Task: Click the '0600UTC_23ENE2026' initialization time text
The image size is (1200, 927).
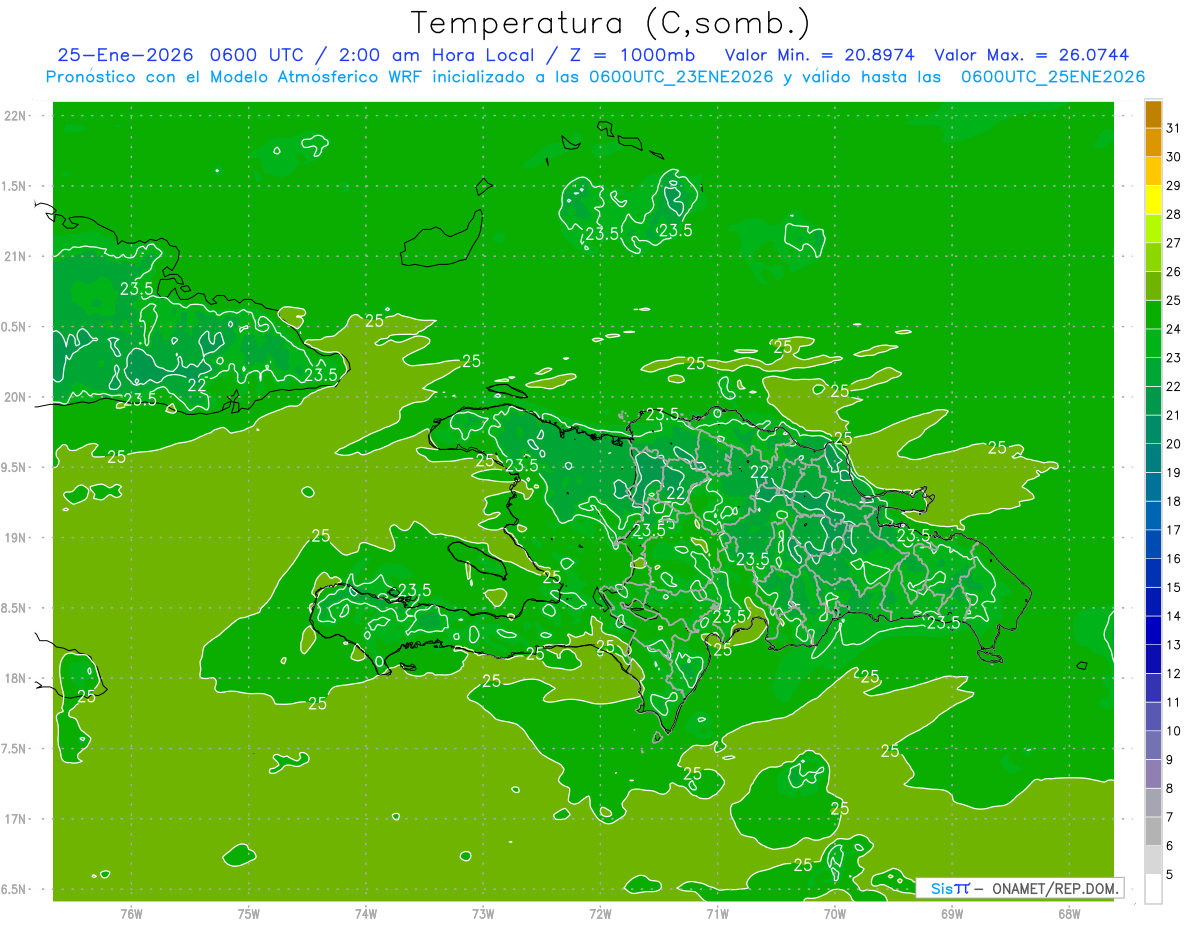Action: click(x=681, y=77)
